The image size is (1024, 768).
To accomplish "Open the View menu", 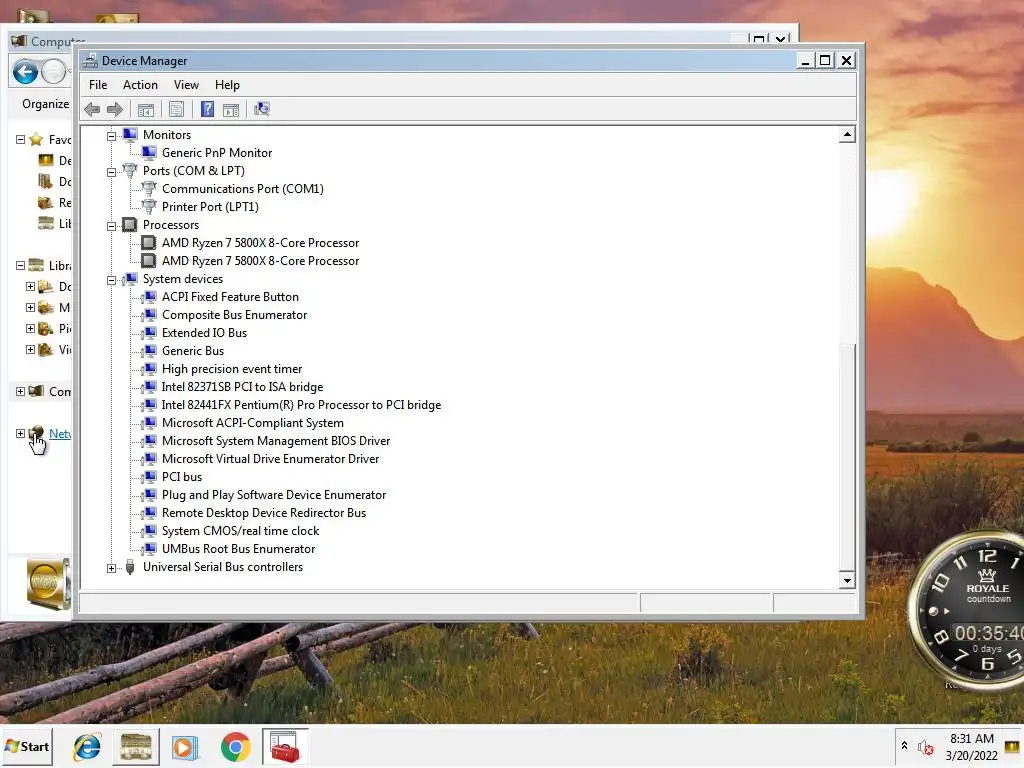I will pyautogui.click(x=186, y=85).
